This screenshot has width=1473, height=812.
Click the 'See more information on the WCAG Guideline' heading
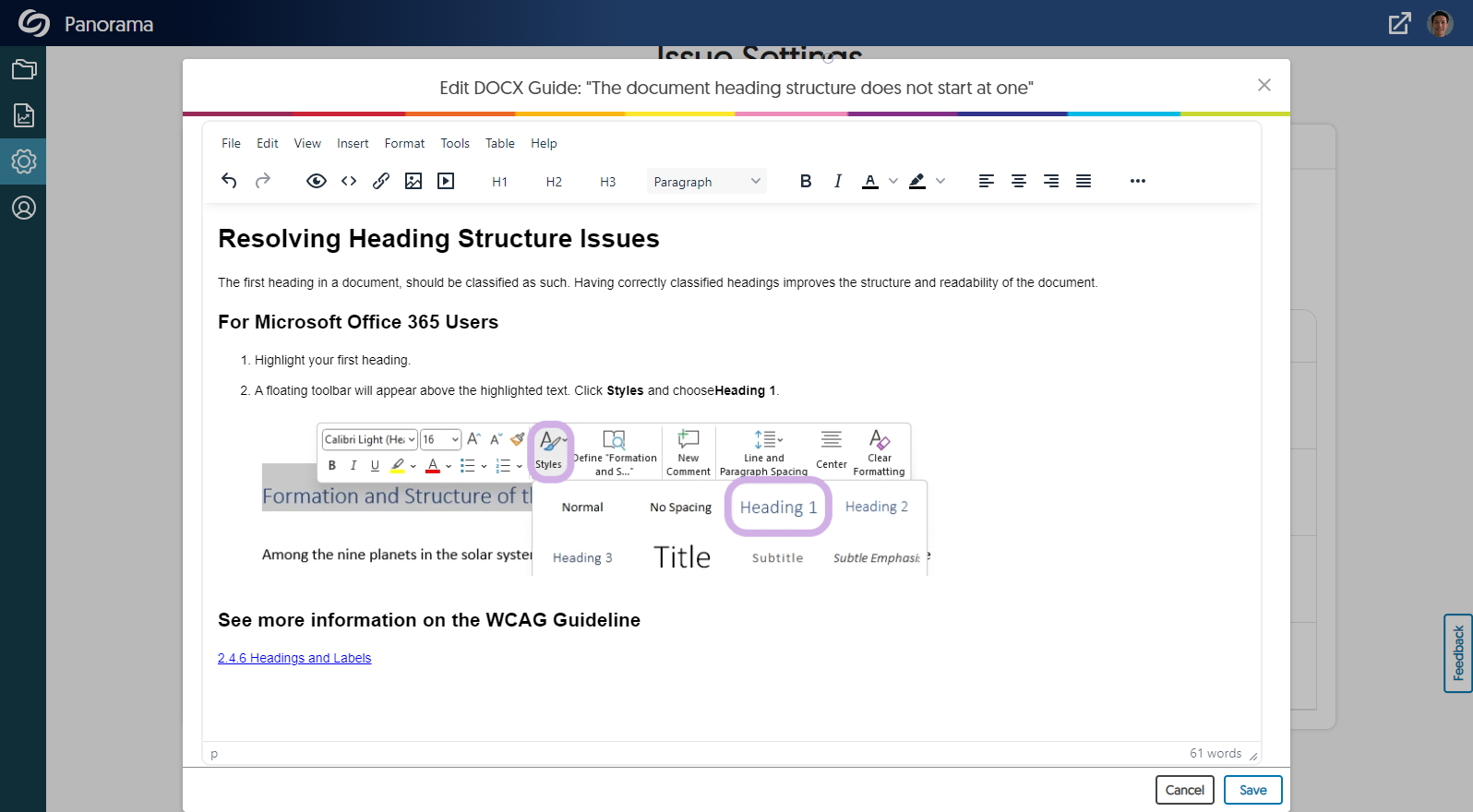(429, 620)
